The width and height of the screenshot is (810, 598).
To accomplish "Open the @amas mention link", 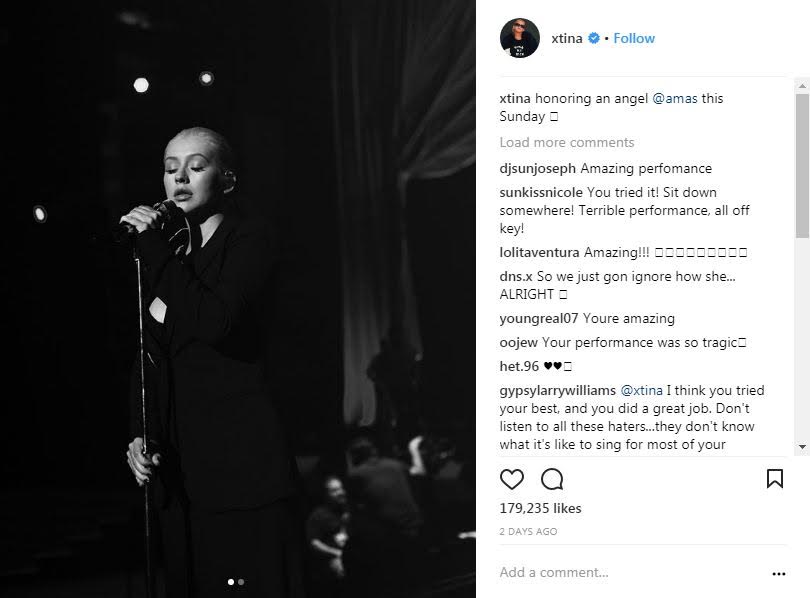I will click(x=675, y=98).
